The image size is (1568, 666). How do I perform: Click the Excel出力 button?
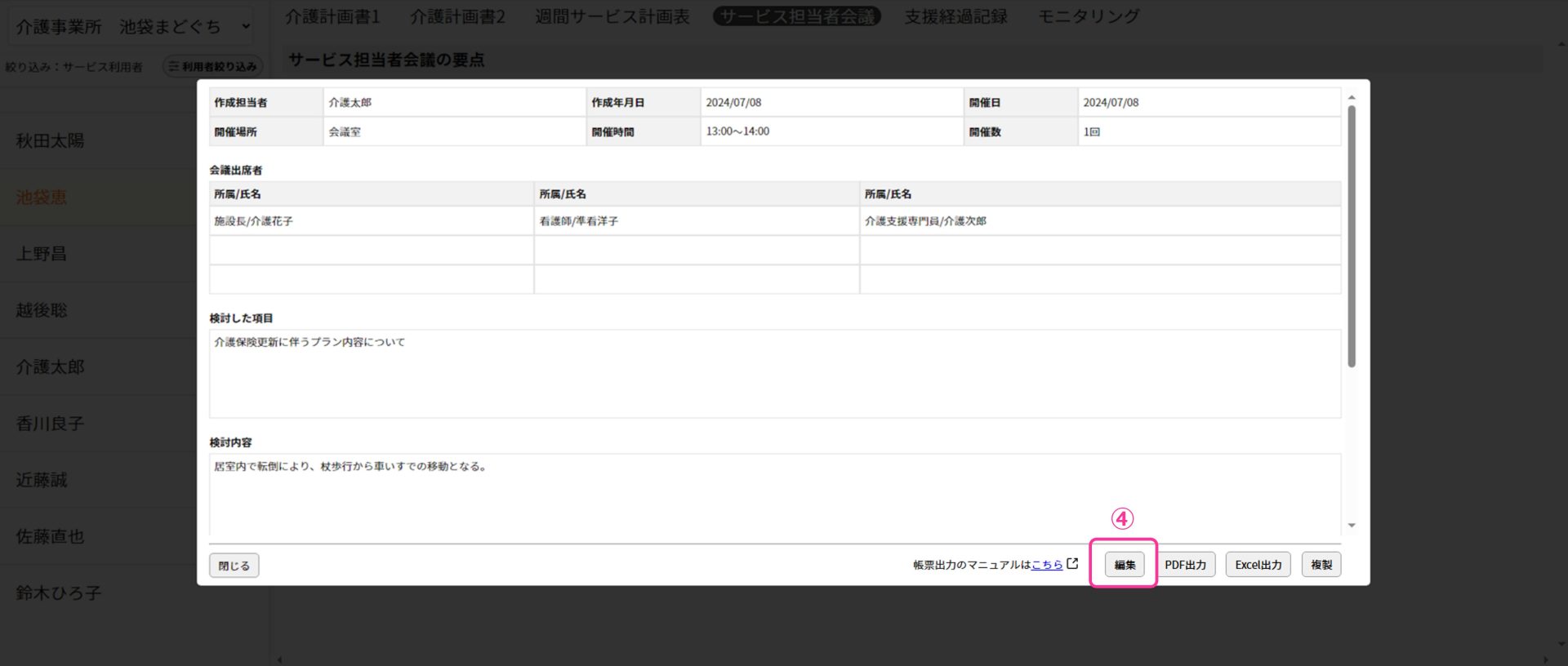tap(1258, 565)
